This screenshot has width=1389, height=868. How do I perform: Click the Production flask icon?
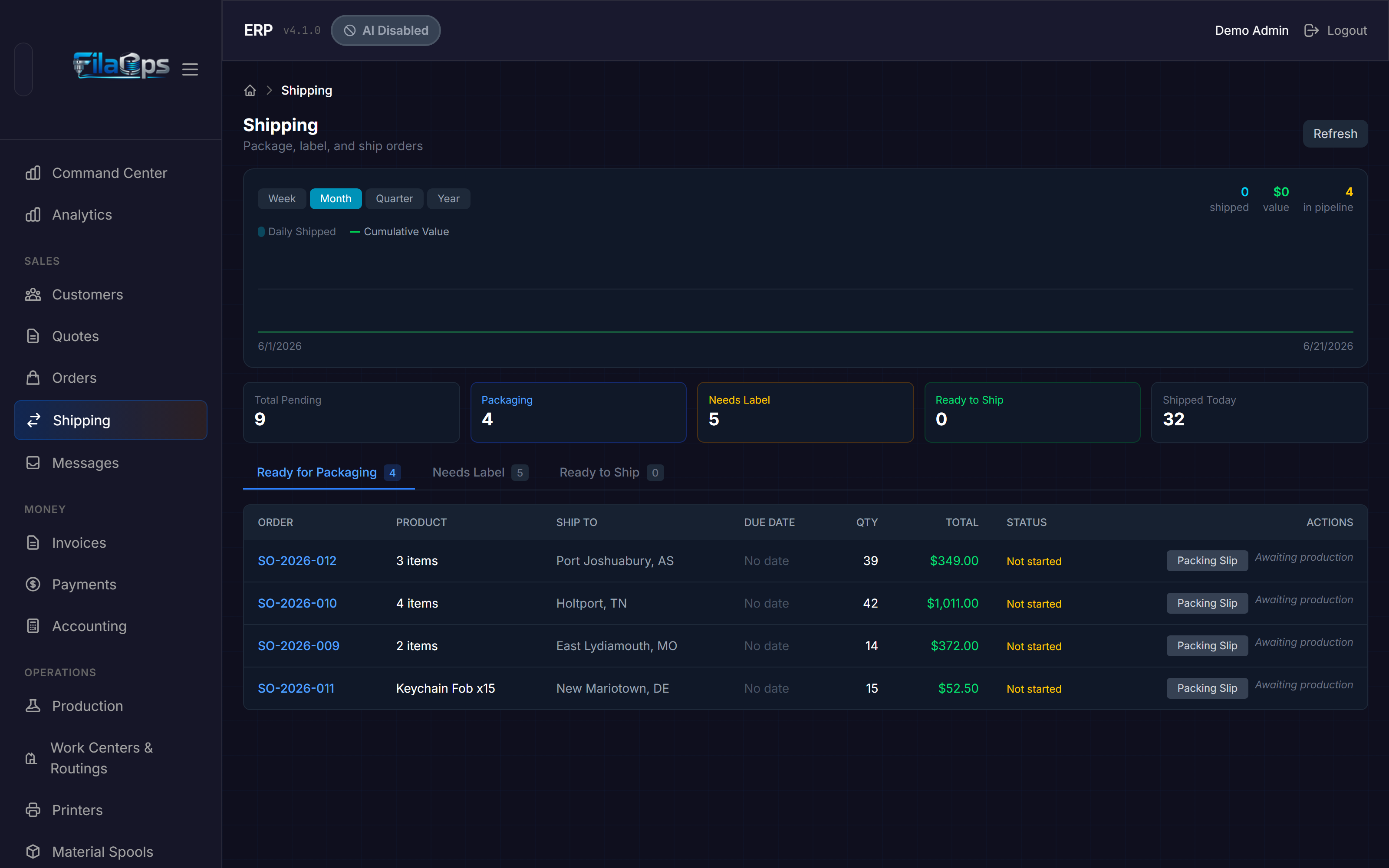pyautogui.click(x=33, y=706)
